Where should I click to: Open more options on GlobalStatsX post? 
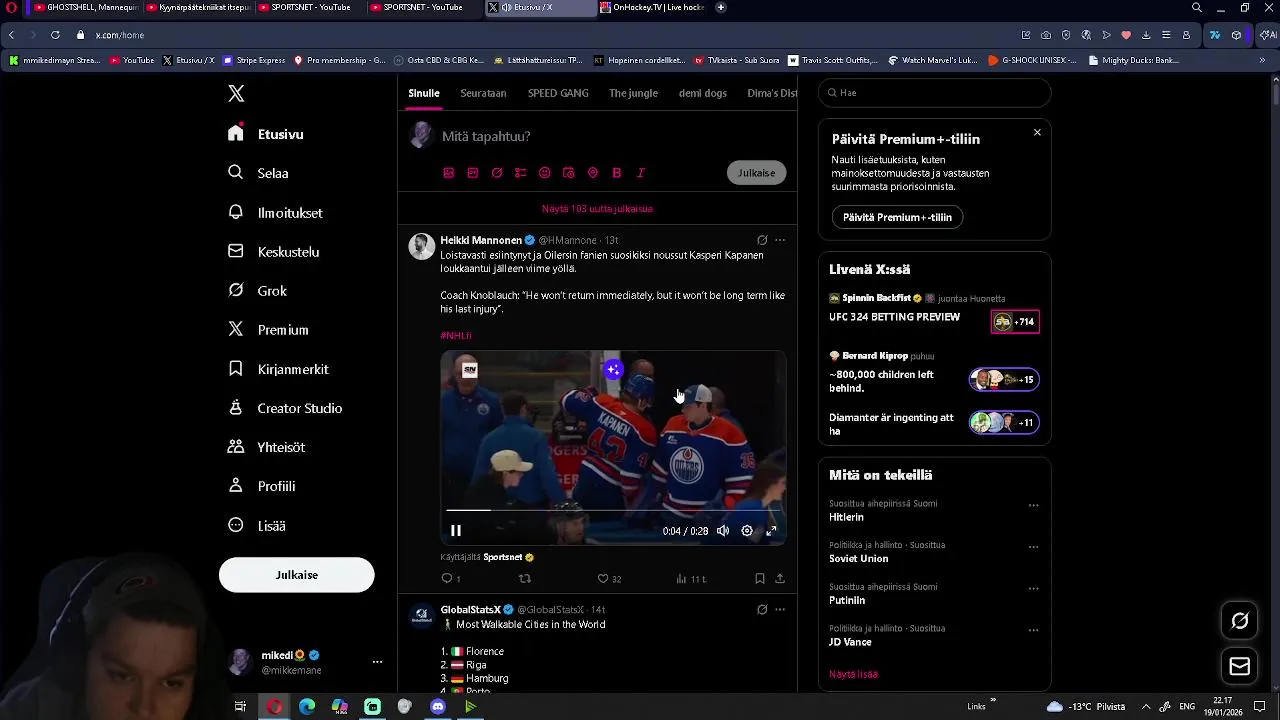click(x=780, y=609)
